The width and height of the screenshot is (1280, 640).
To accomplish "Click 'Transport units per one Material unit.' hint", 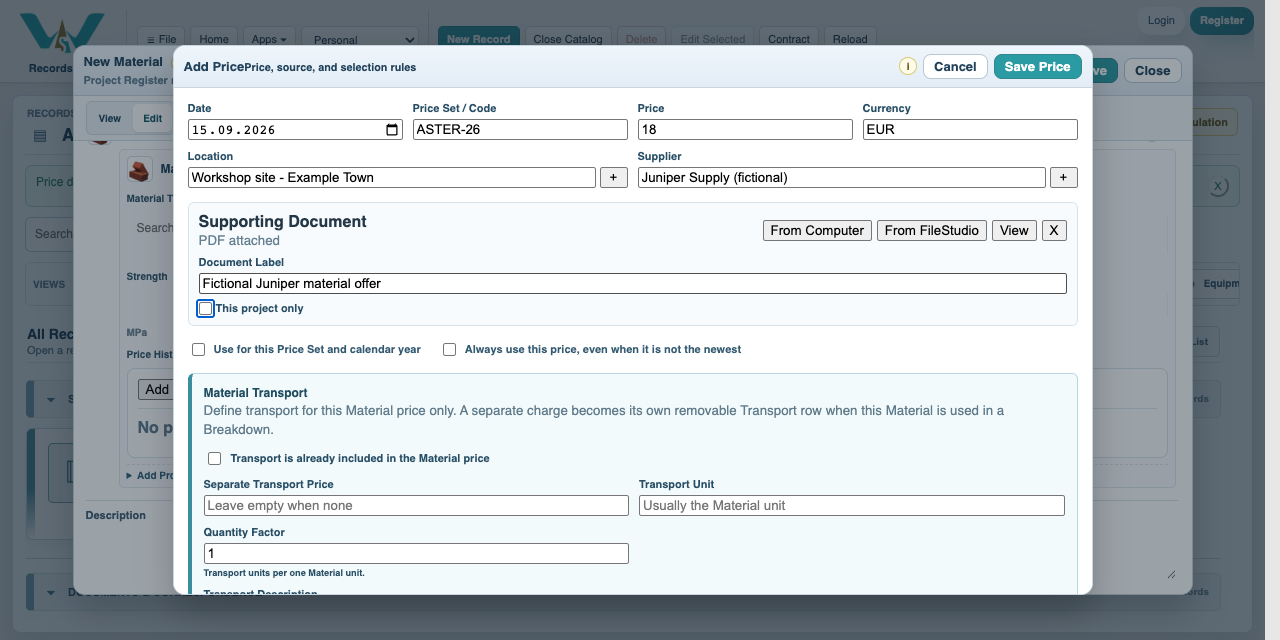I will coord(284,573).
